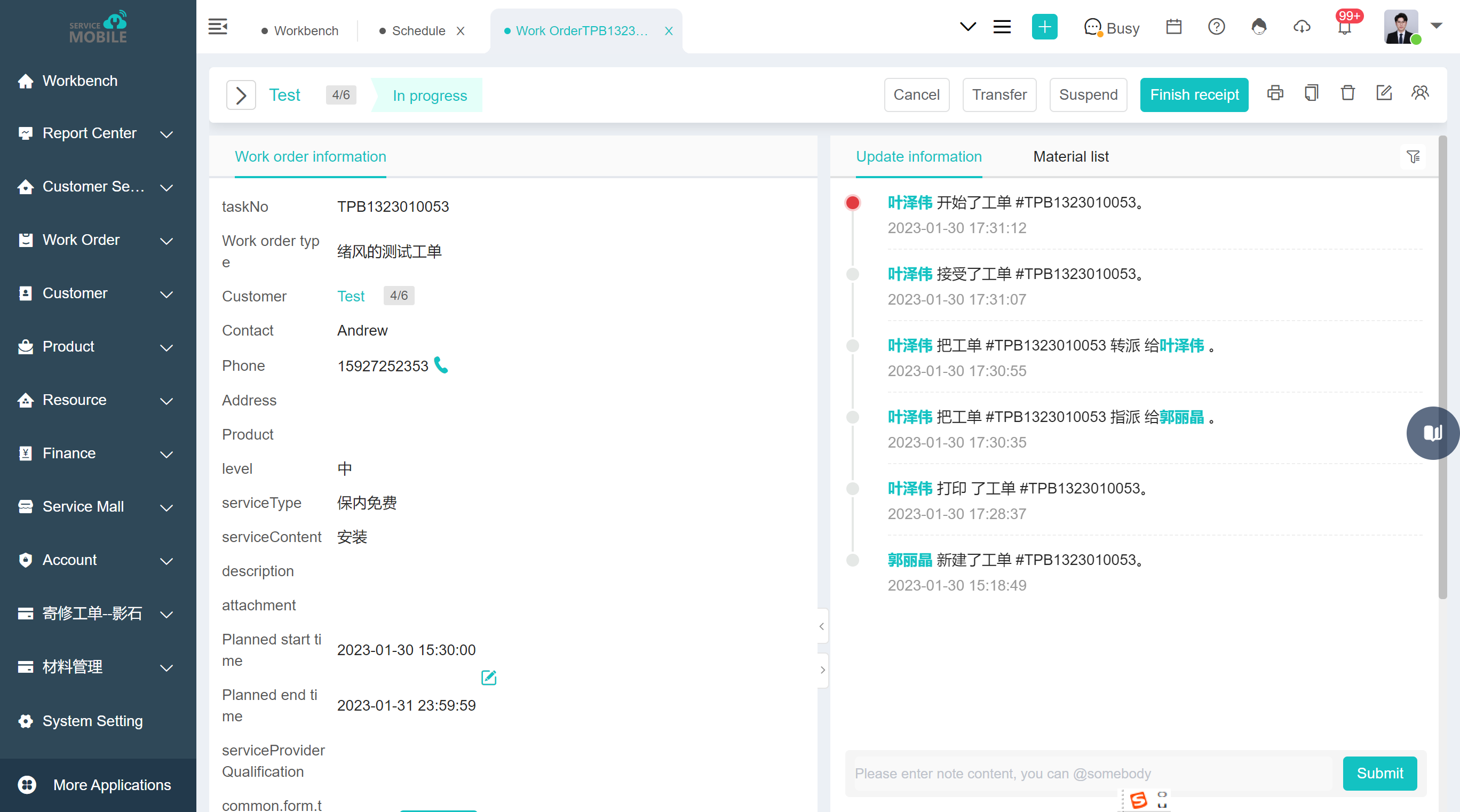Image resolution: width=1460 pixels, height=812 pixels.
Task: Expand Customer sidebar menu
Action: coord(166,294)
